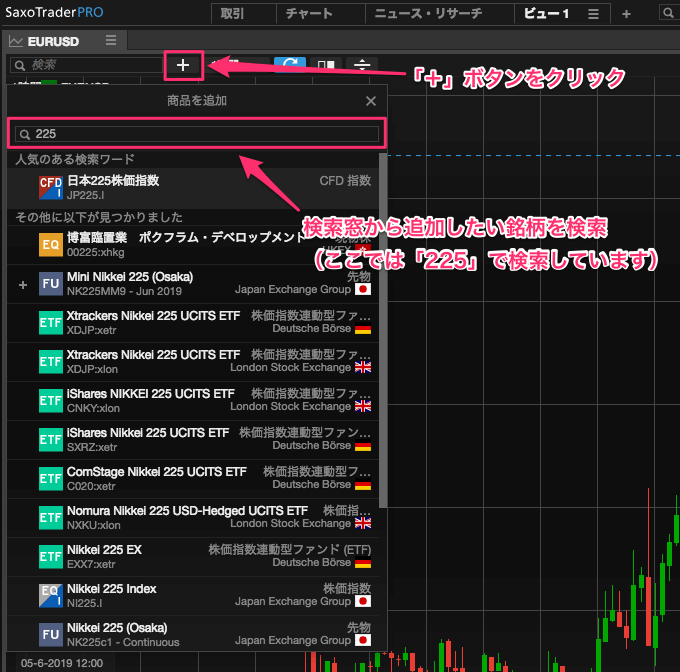Click the UK flag on the NXKU:xlon row
Image resolution: width=680 pixels, height=672 pixels.
tap(363, 524)
